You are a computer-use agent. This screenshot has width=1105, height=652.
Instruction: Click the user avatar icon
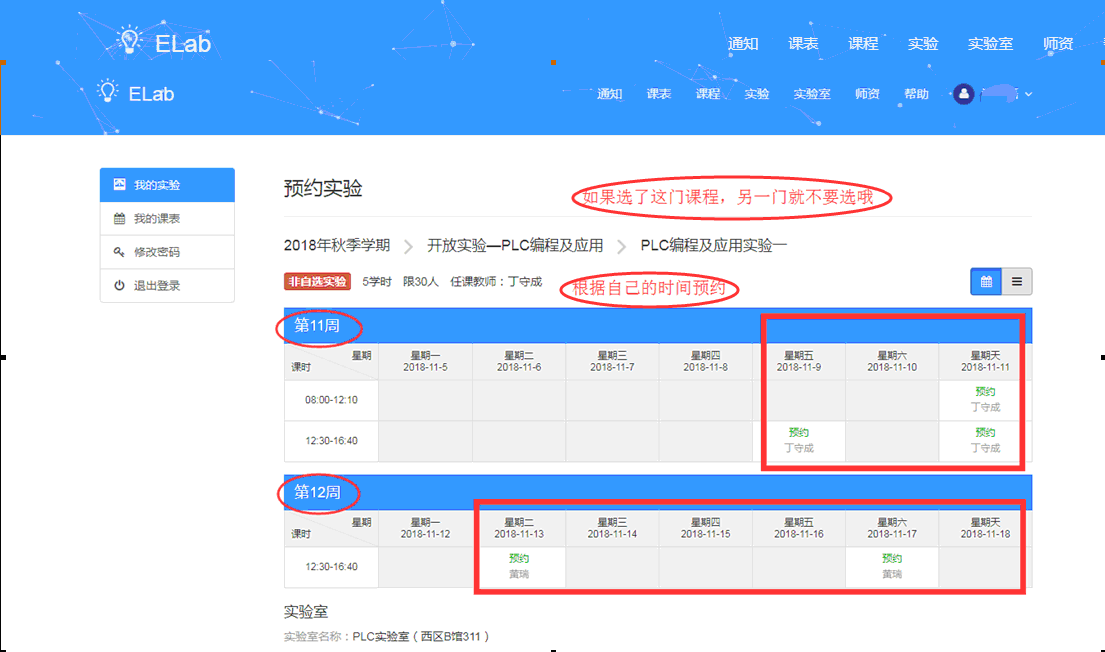pyautogui.click(x=963, y=94)
